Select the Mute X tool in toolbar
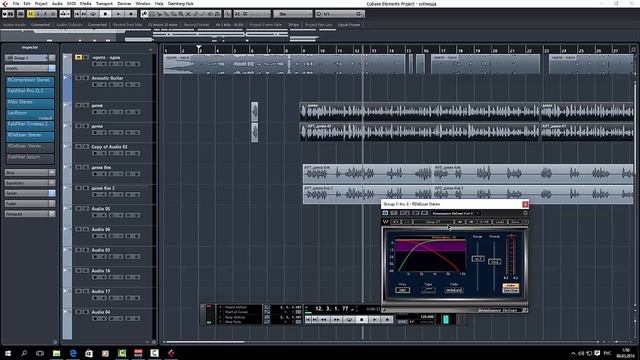Image resolution: width=640 pixels, height=360 pixels. point(188,14)
